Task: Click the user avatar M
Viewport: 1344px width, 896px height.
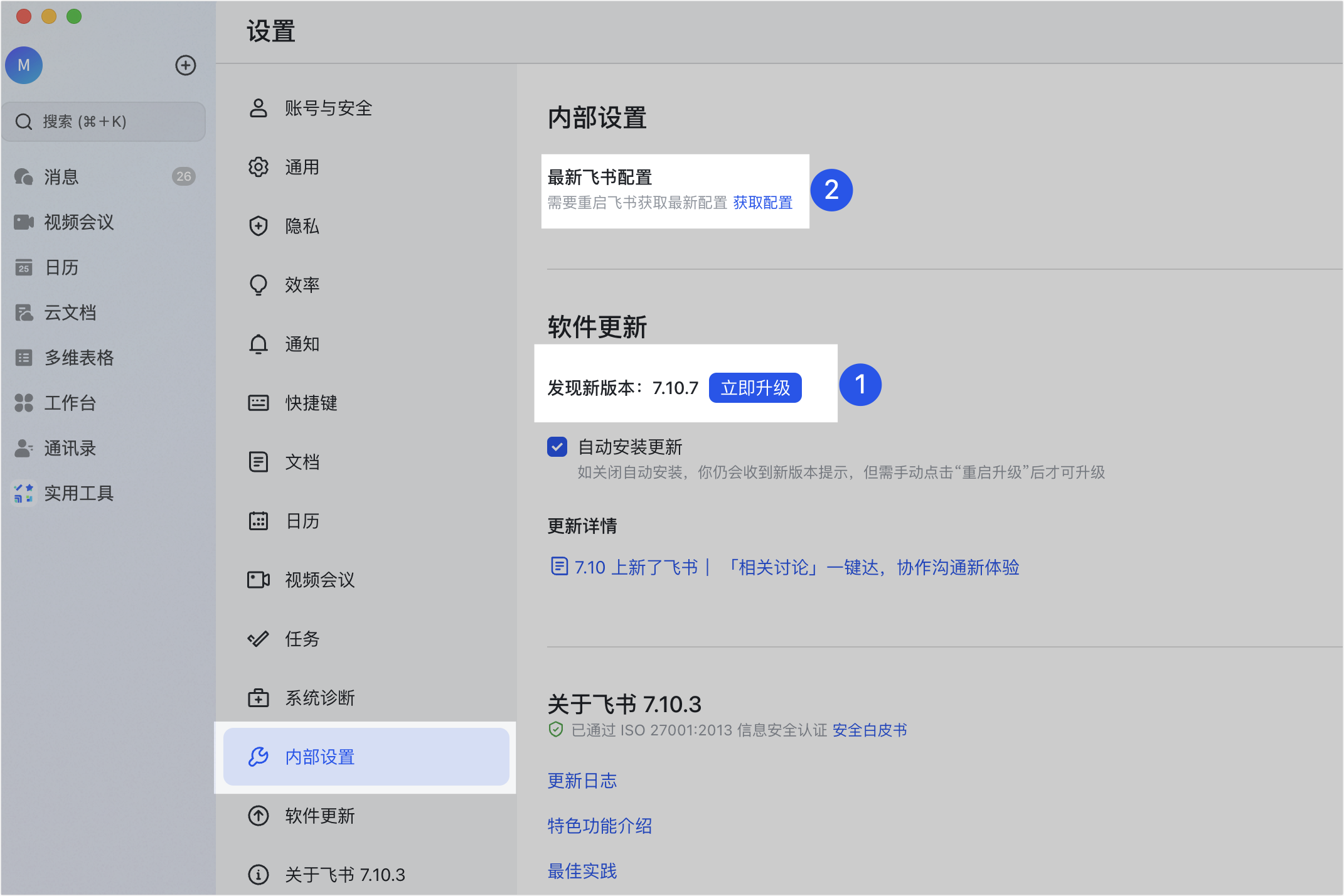Action: (x=24, y=65)
